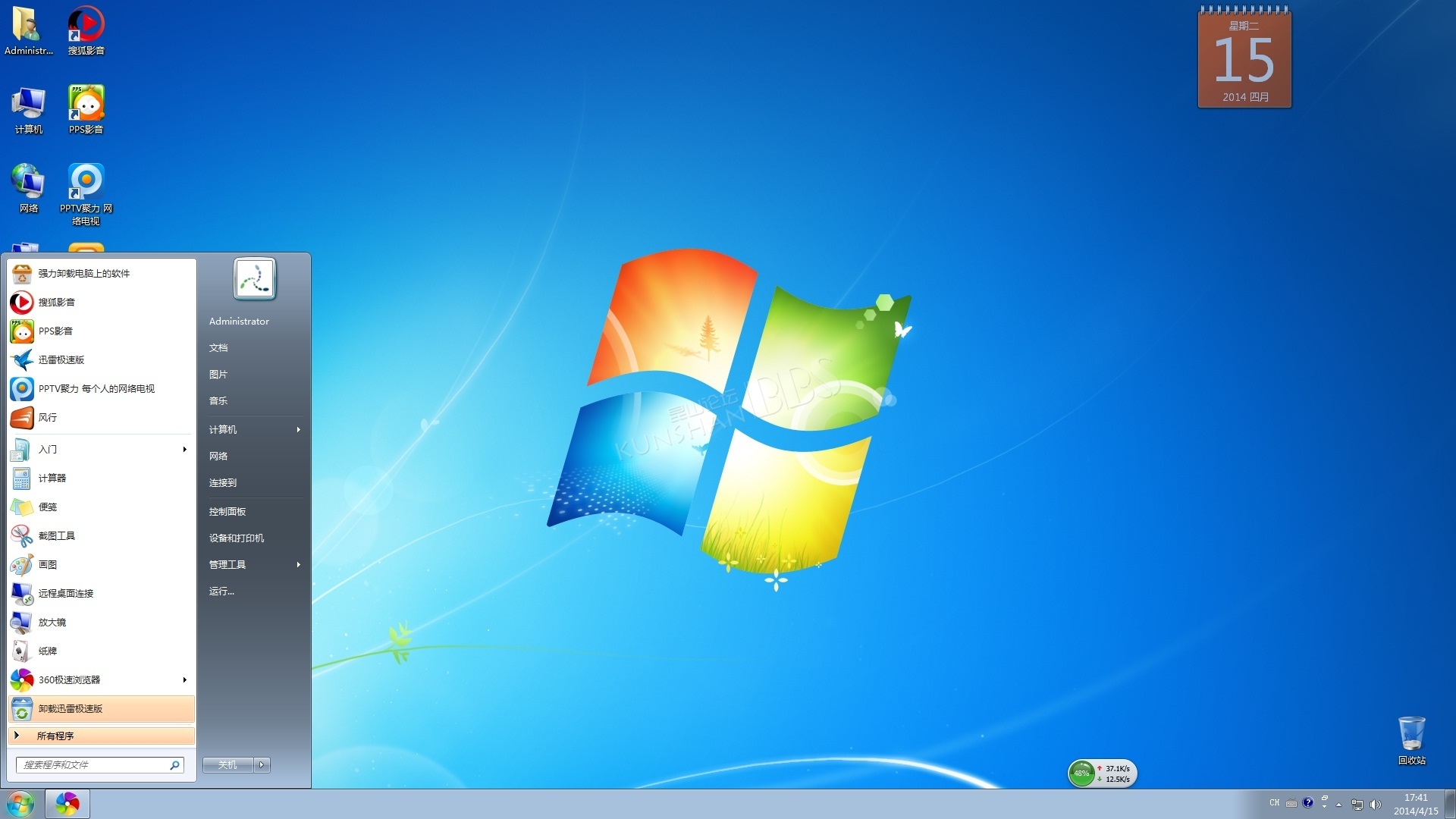Click the volume speaker tray icon
The image size is (1456, 819).
click(x=1376, y=804)
